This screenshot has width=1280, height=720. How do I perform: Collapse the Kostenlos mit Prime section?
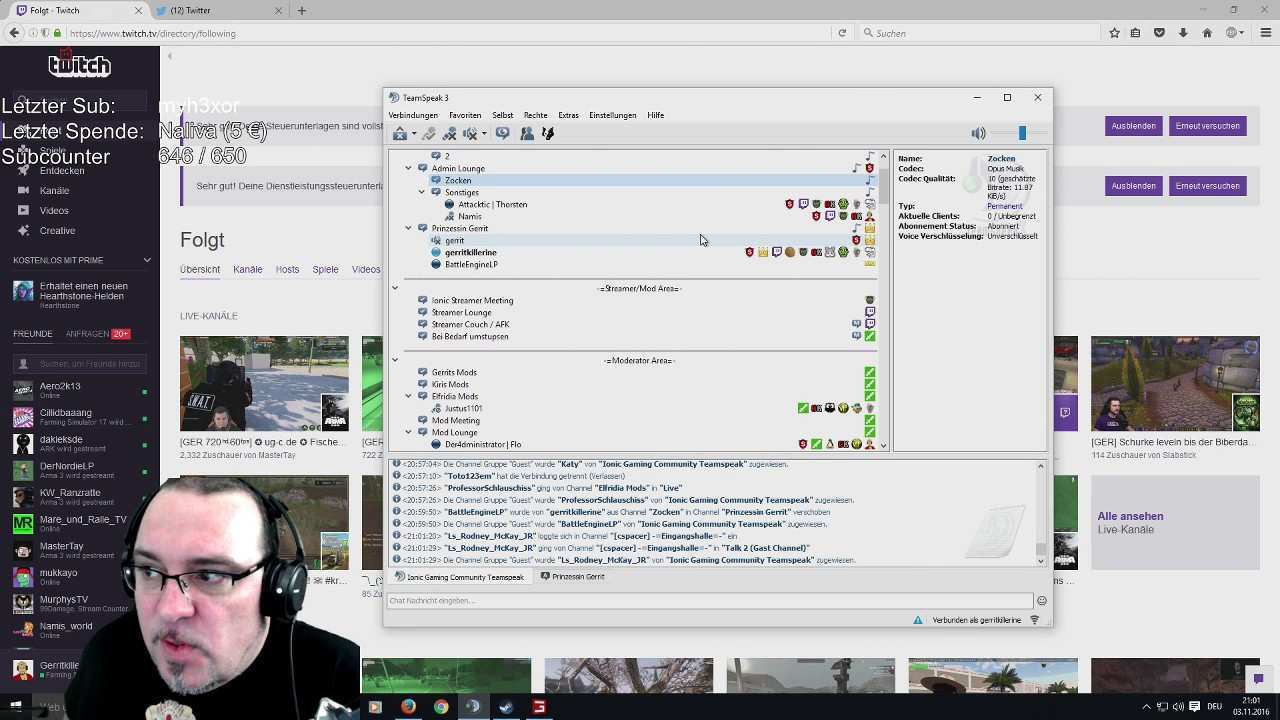click(x=147, y=260)
